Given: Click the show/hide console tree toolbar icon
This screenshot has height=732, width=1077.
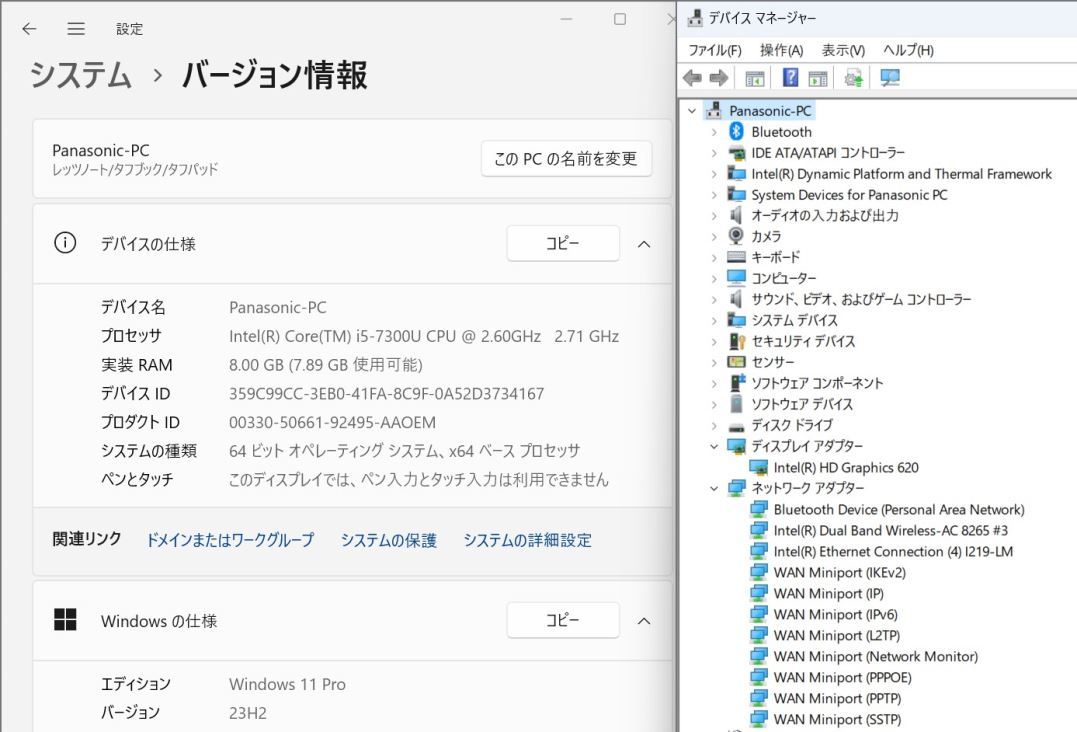Looking at the screenshot, I should click(755, 78).
